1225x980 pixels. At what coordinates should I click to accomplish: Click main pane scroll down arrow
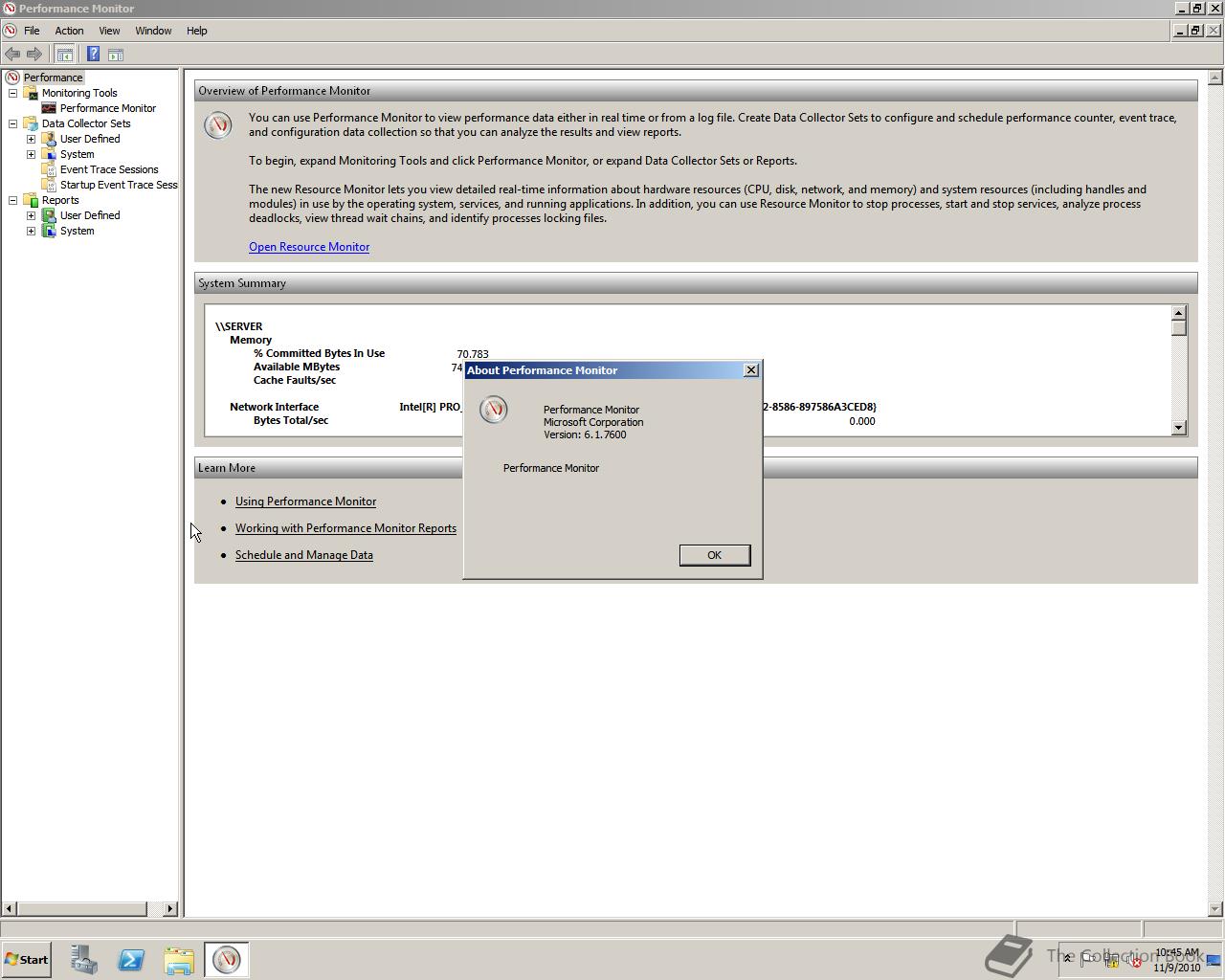[x=1214, y=908]
